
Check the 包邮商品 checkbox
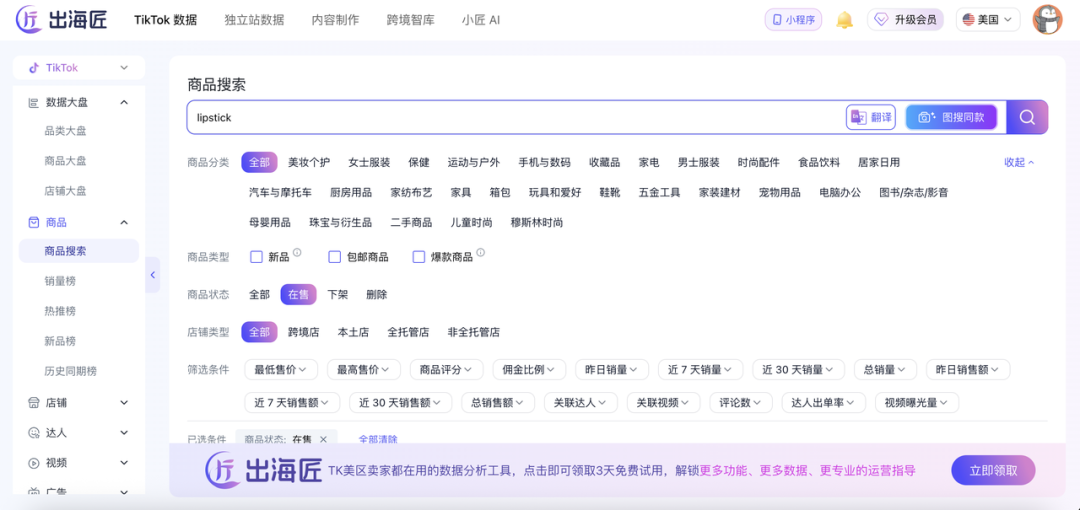(x=335, y=257)
